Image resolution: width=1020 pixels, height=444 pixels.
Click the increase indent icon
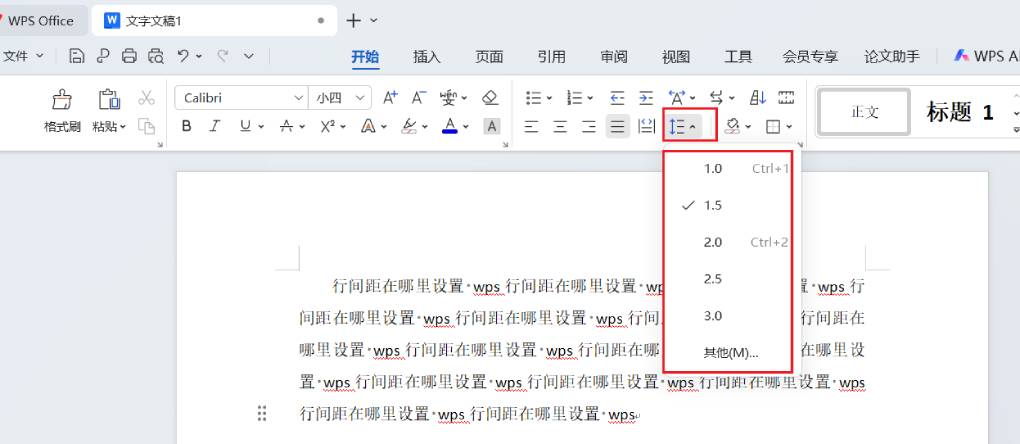[645, 98]
